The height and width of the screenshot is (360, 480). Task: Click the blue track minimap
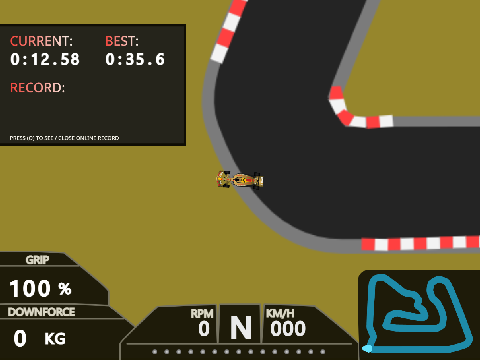tap(419, 313)
